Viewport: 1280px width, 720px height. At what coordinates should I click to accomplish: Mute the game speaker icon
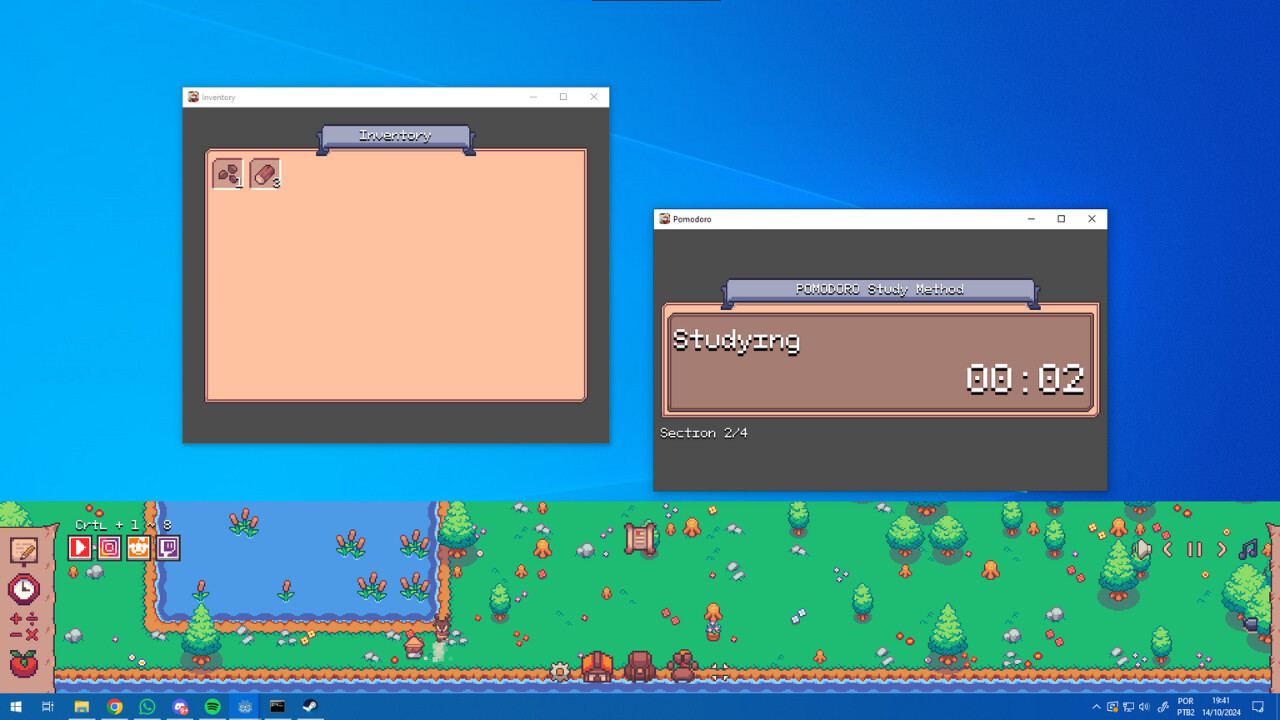coord(1143,549)
